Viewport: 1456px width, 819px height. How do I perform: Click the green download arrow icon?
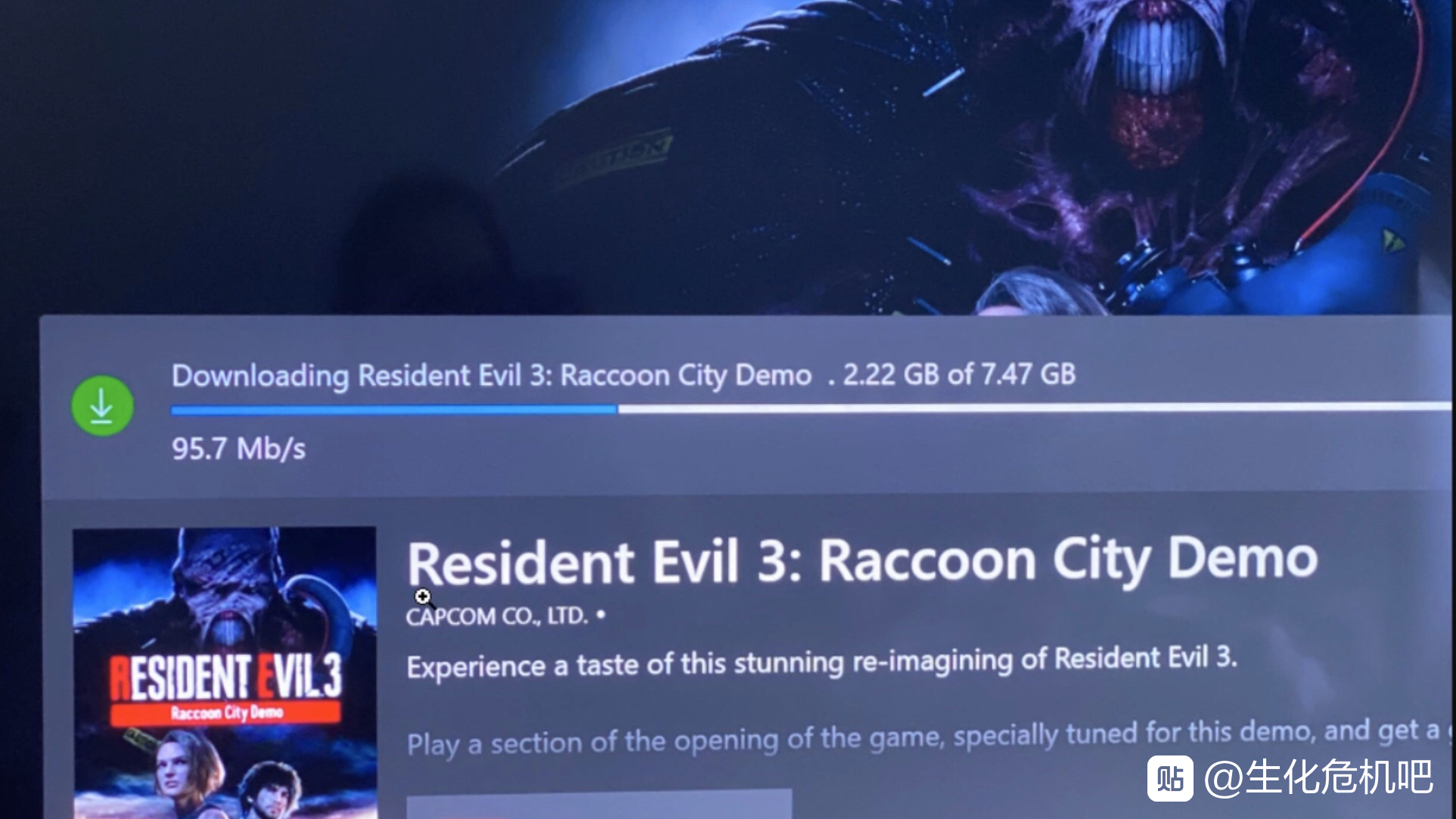click(102, 405)
